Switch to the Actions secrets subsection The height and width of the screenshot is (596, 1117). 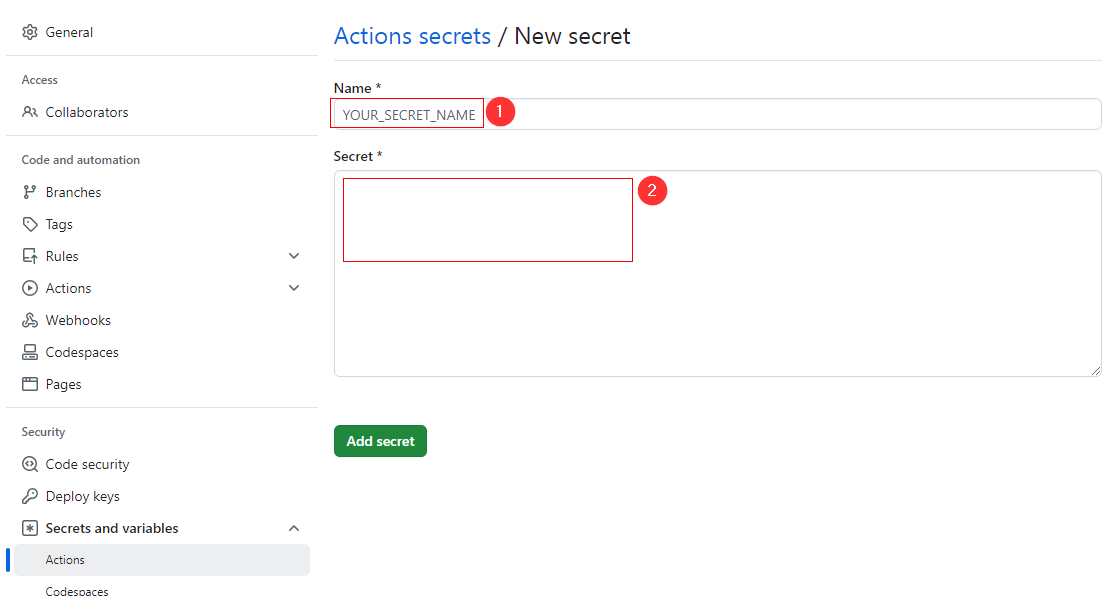[x=65, y=559]
